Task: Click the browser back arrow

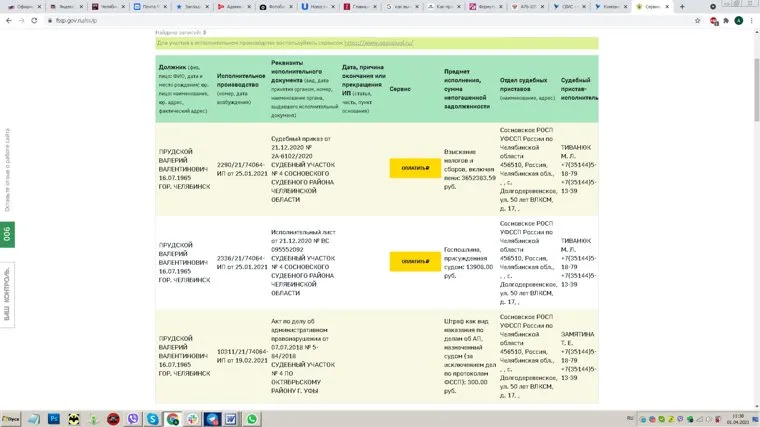Action: tap(7, 19)
